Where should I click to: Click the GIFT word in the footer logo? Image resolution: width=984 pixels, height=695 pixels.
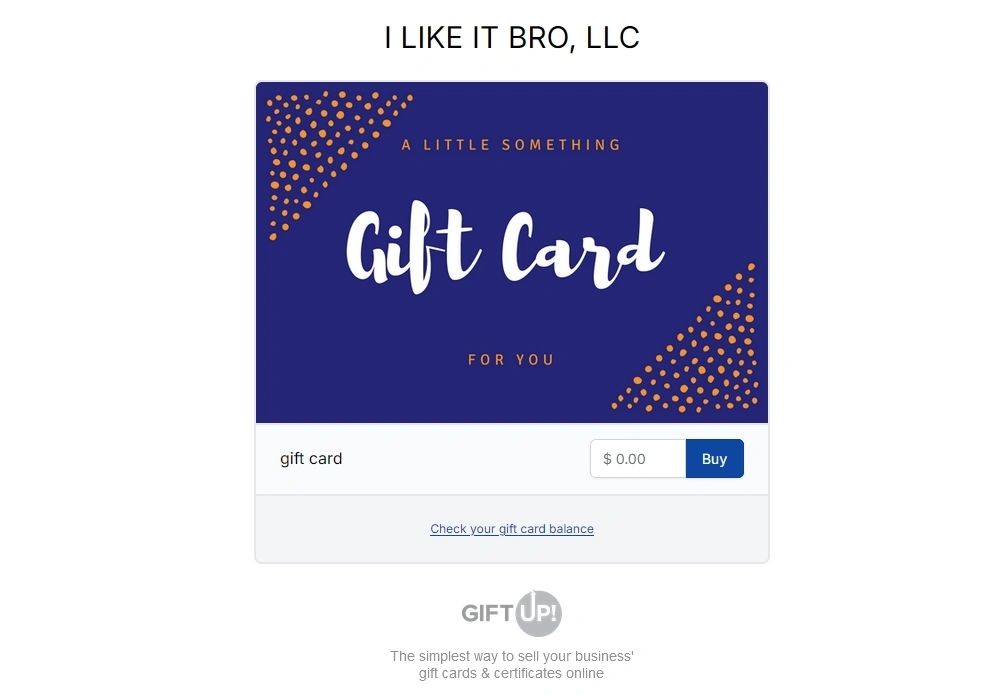tap(488, 613)
